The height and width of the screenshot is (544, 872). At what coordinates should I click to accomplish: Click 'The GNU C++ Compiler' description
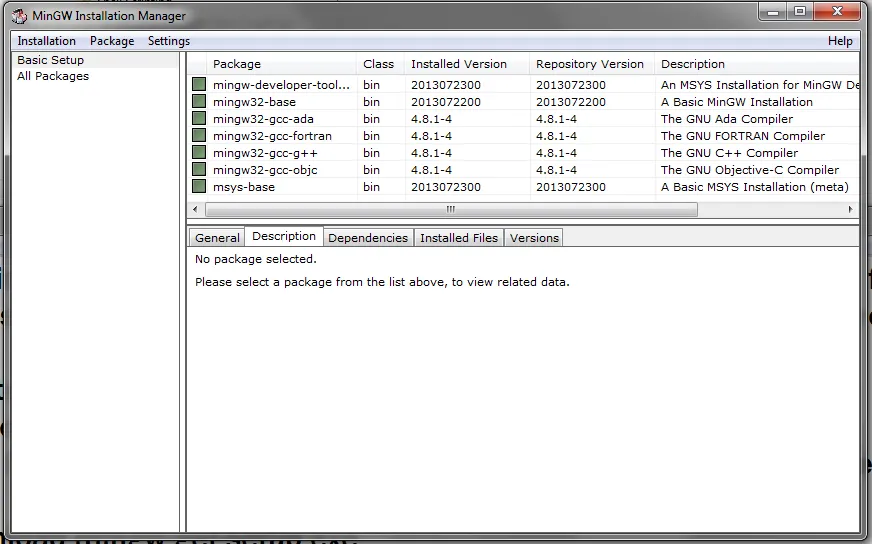tap(729, 153)
